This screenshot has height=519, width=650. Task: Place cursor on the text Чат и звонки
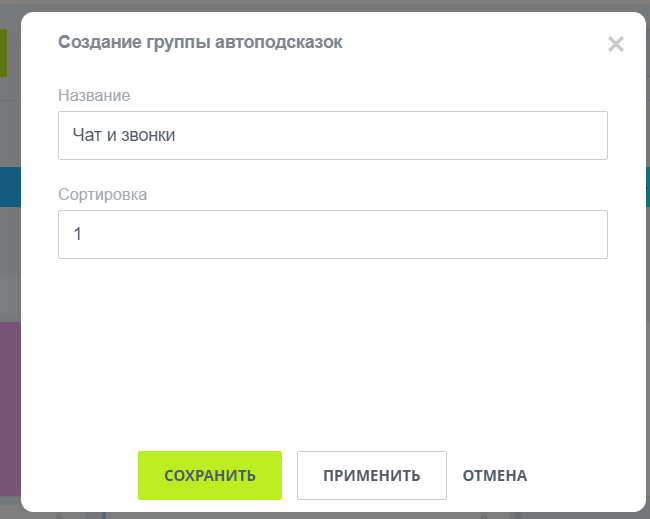[124, 135]
